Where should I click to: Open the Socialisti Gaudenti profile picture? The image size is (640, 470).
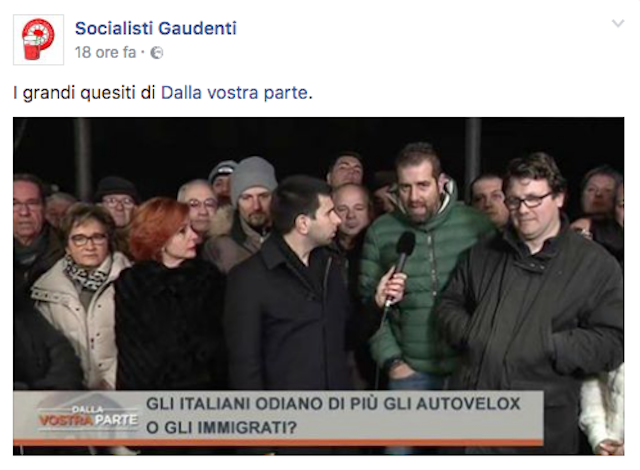click(38, 40)
